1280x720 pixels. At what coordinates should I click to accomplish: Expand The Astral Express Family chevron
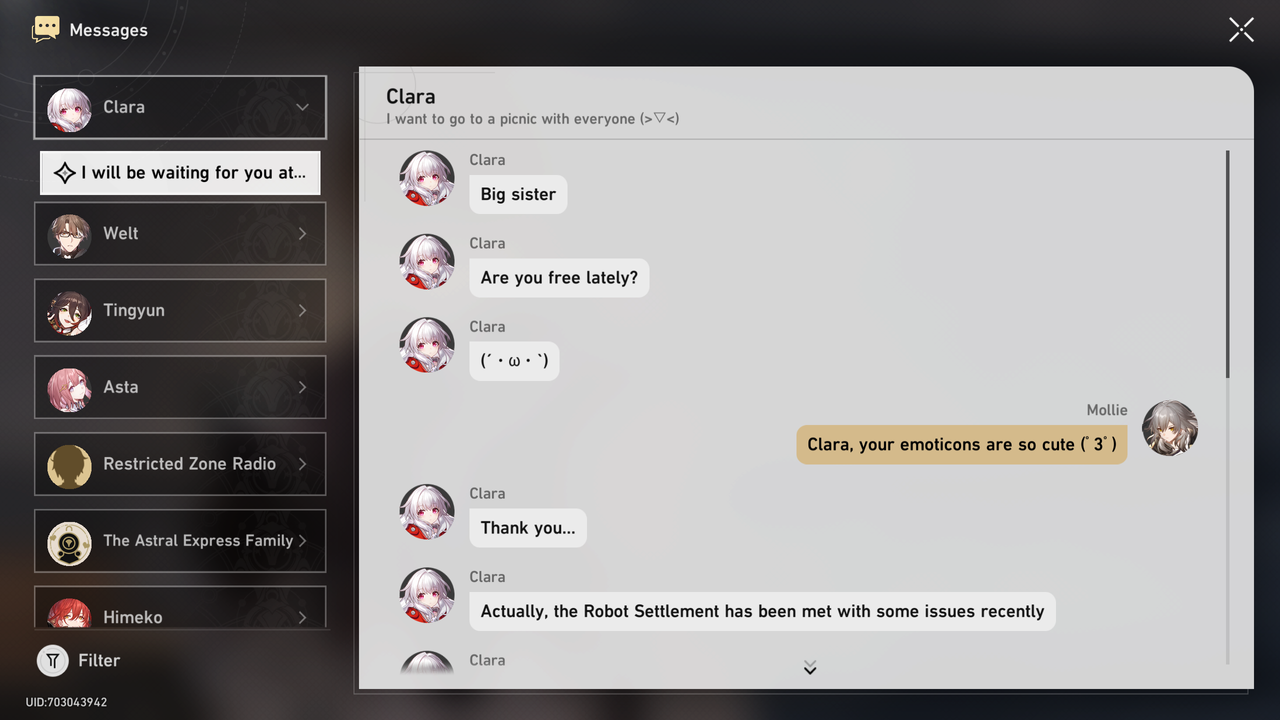click(x=302, y=541)
